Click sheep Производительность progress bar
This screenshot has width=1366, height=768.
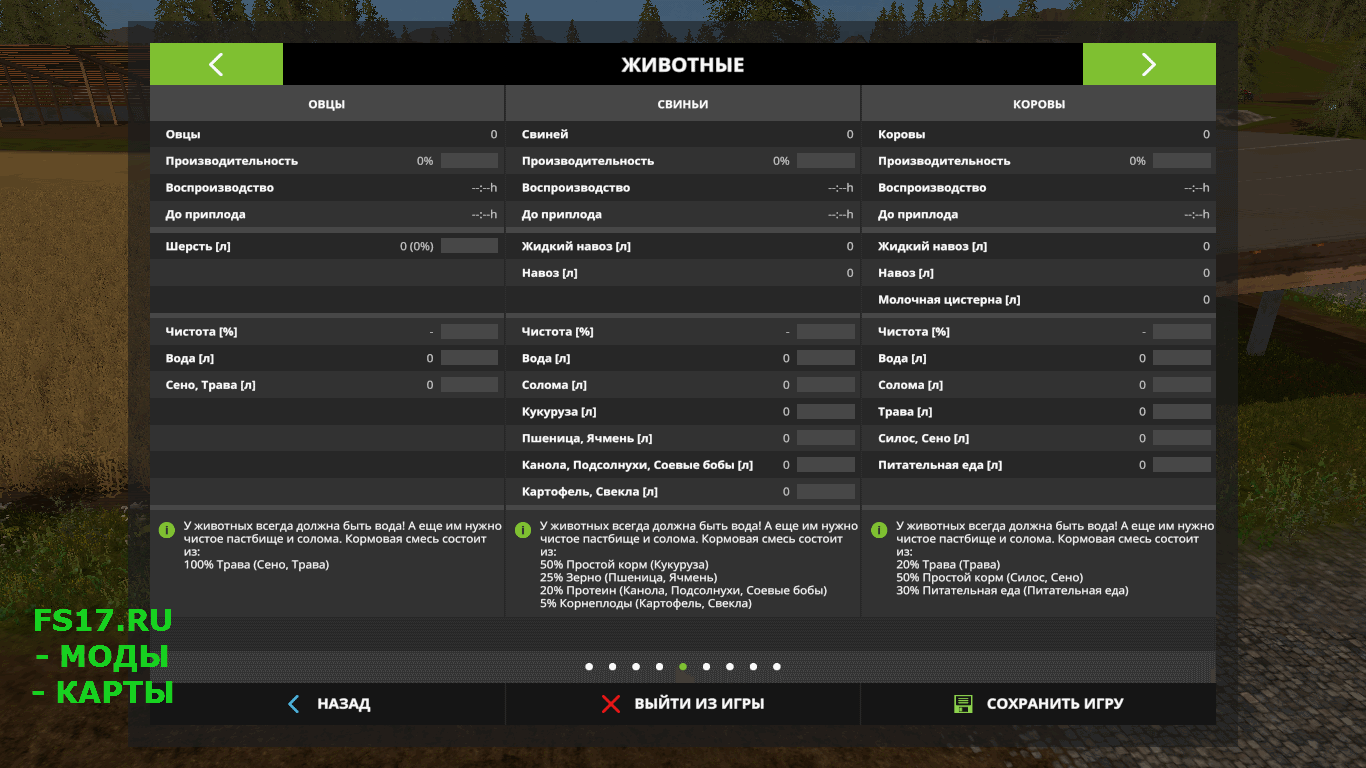coord(469,161)
